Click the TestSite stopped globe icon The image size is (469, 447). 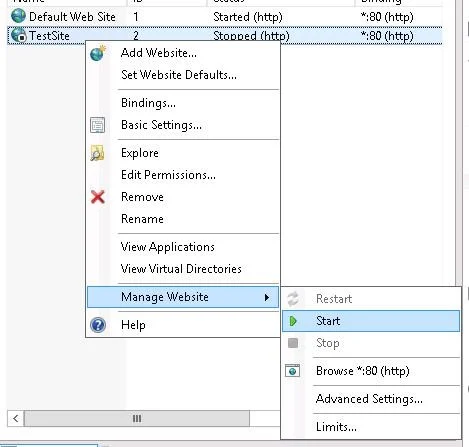[18, 35]
